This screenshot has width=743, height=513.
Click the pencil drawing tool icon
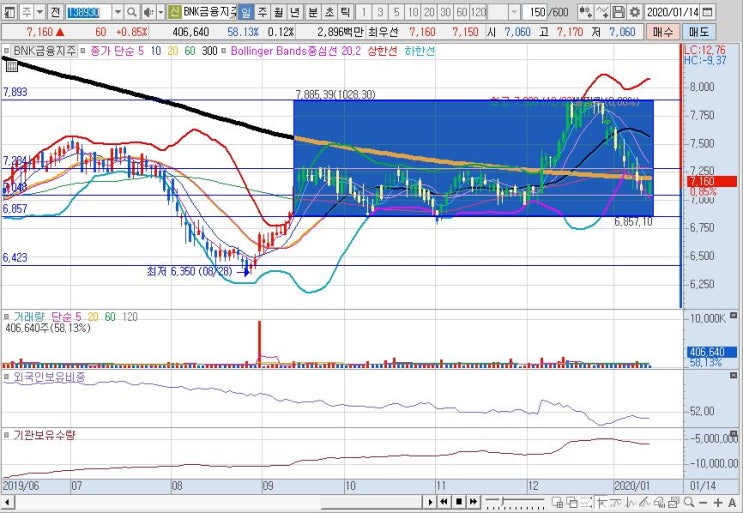(643, 502)
